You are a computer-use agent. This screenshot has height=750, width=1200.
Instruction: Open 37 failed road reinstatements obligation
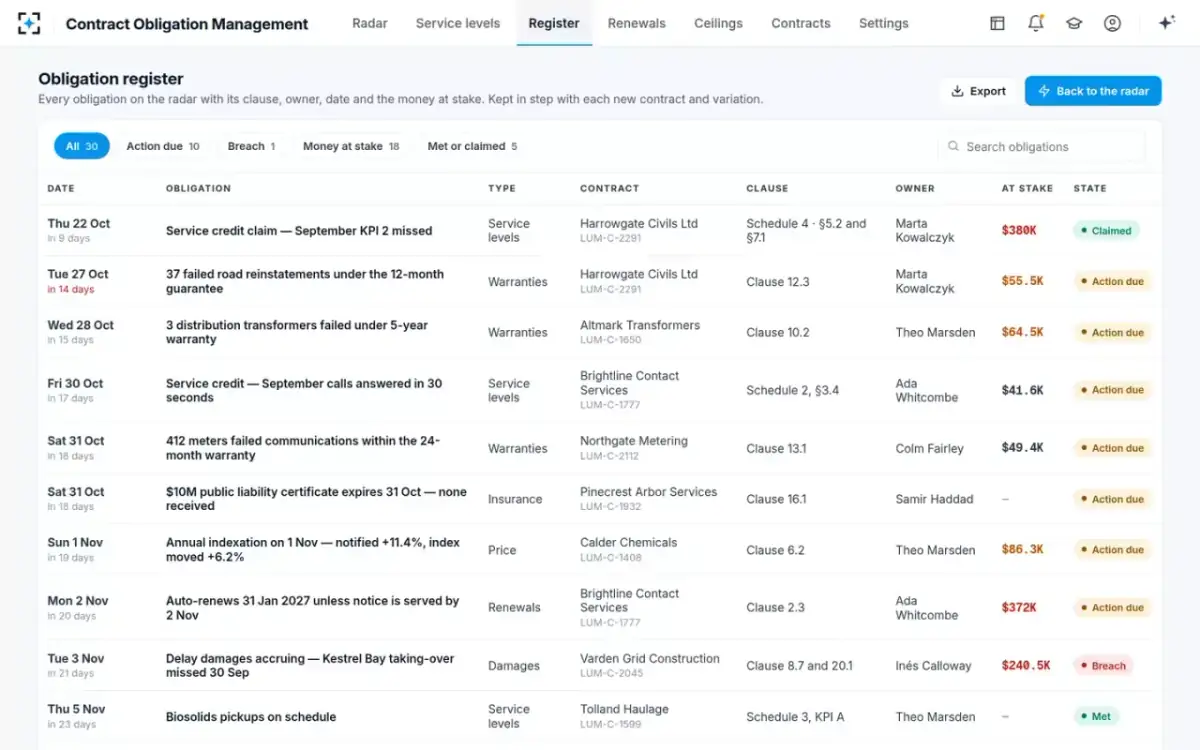point(600,281)
